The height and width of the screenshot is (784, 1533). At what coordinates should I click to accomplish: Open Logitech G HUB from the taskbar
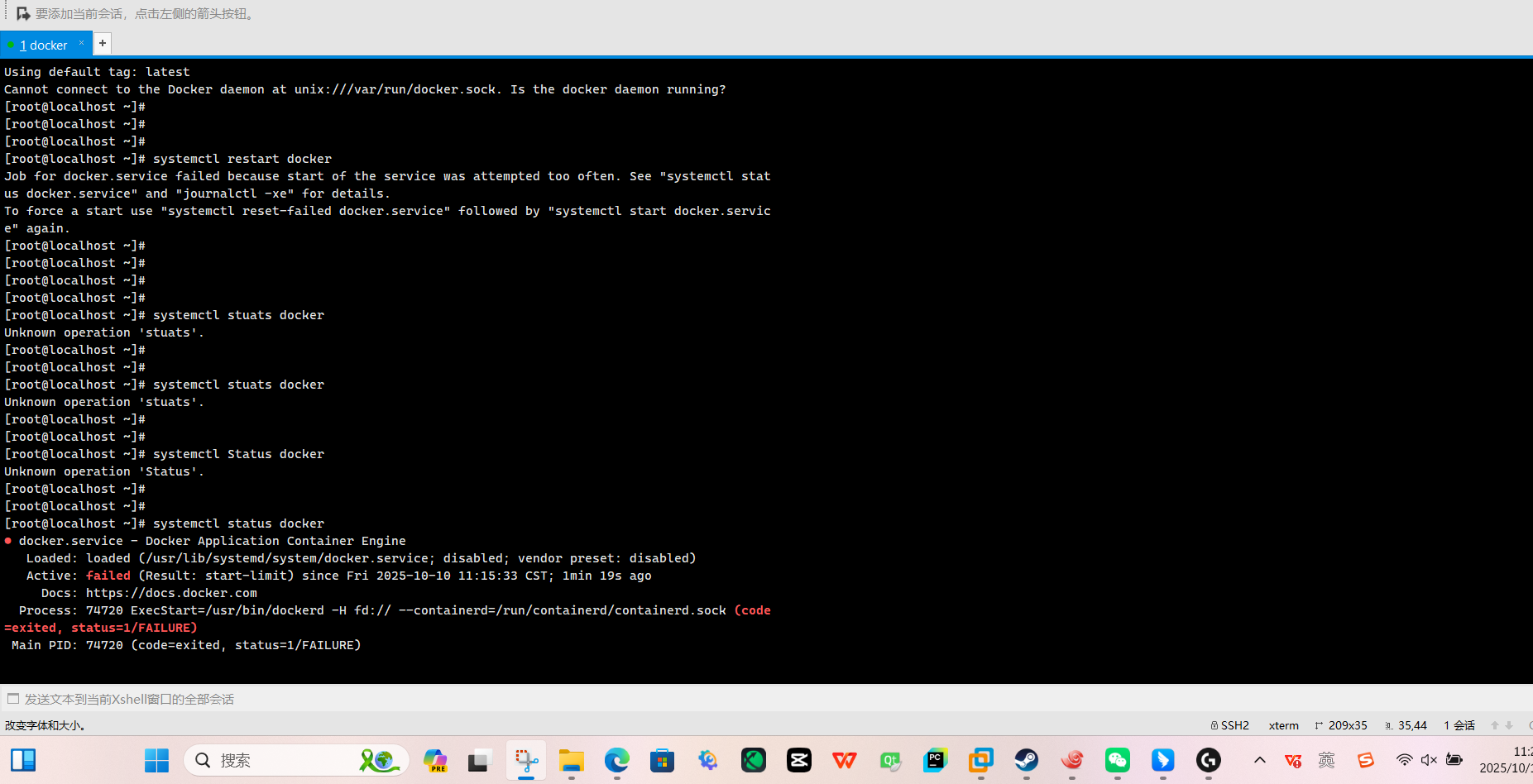pyautogui.click(x=1209, y=760)
